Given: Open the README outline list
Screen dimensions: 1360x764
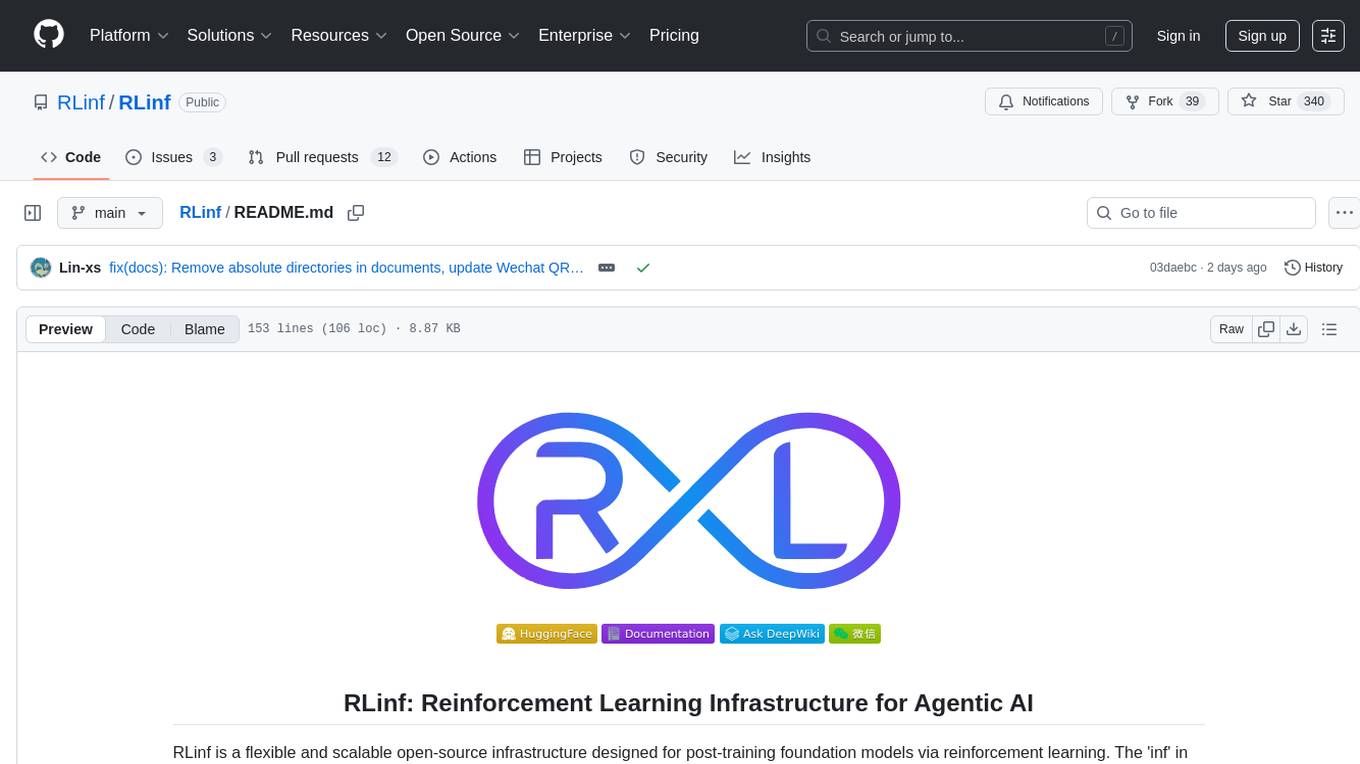Looking at the screenshot, I should [1329, 329].
